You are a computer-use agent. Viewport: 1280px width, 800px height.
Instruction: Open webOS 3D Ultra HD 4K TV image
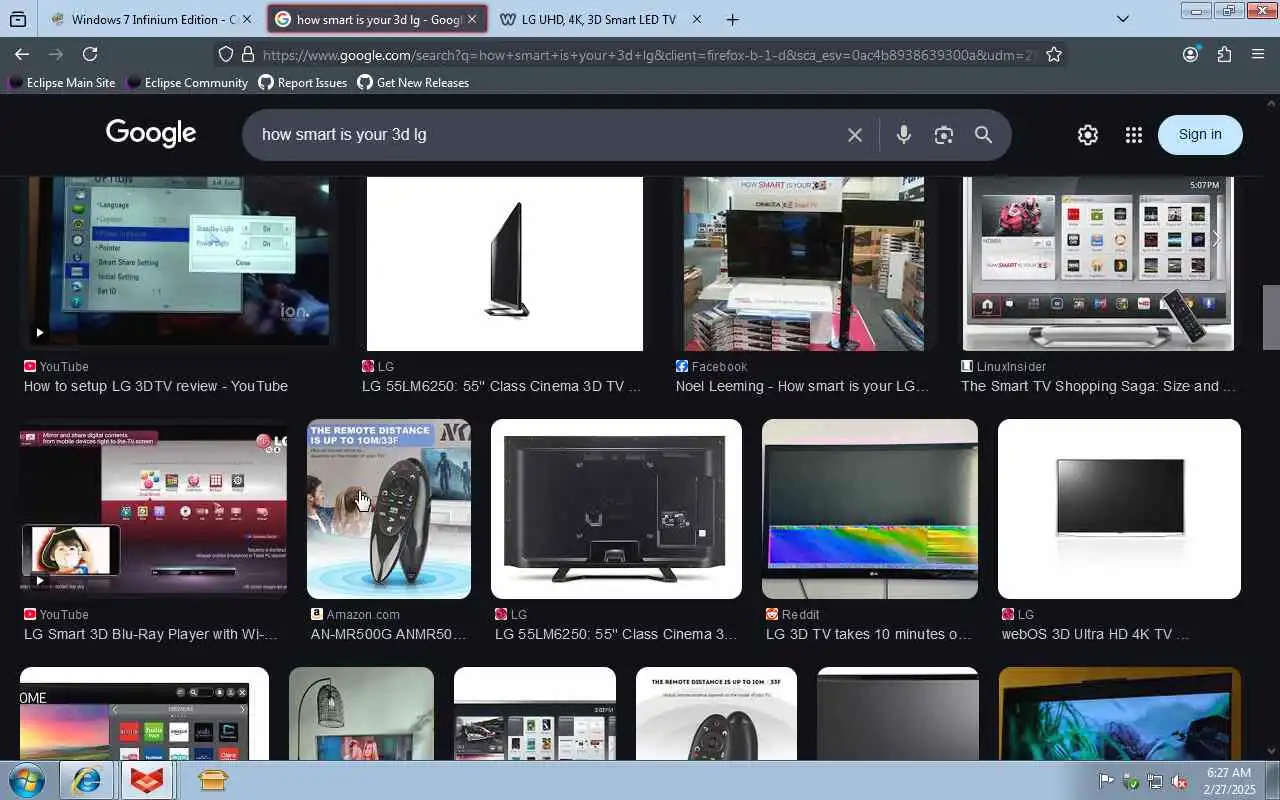point(1119,509)
